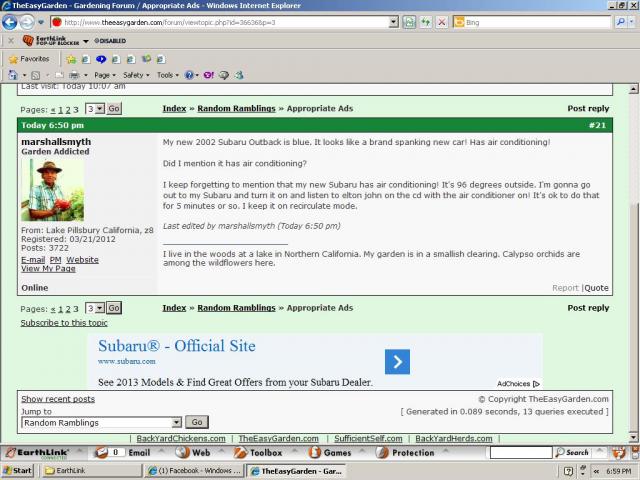The width and height of the screenshot is (640, 480).
Task: Open the recent pages dropdown beside Forward
Action: point(41,22)
